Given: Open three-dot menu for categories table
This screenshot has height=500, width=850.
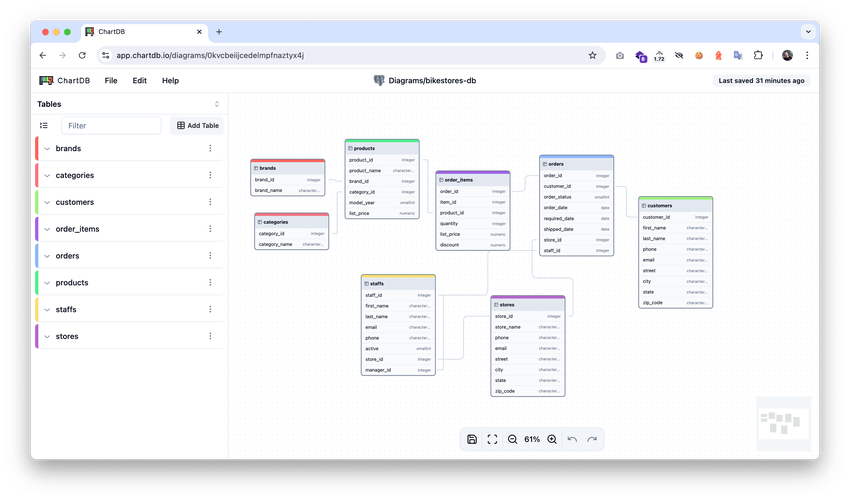Looking at the screenshot, I should point(210,175).
